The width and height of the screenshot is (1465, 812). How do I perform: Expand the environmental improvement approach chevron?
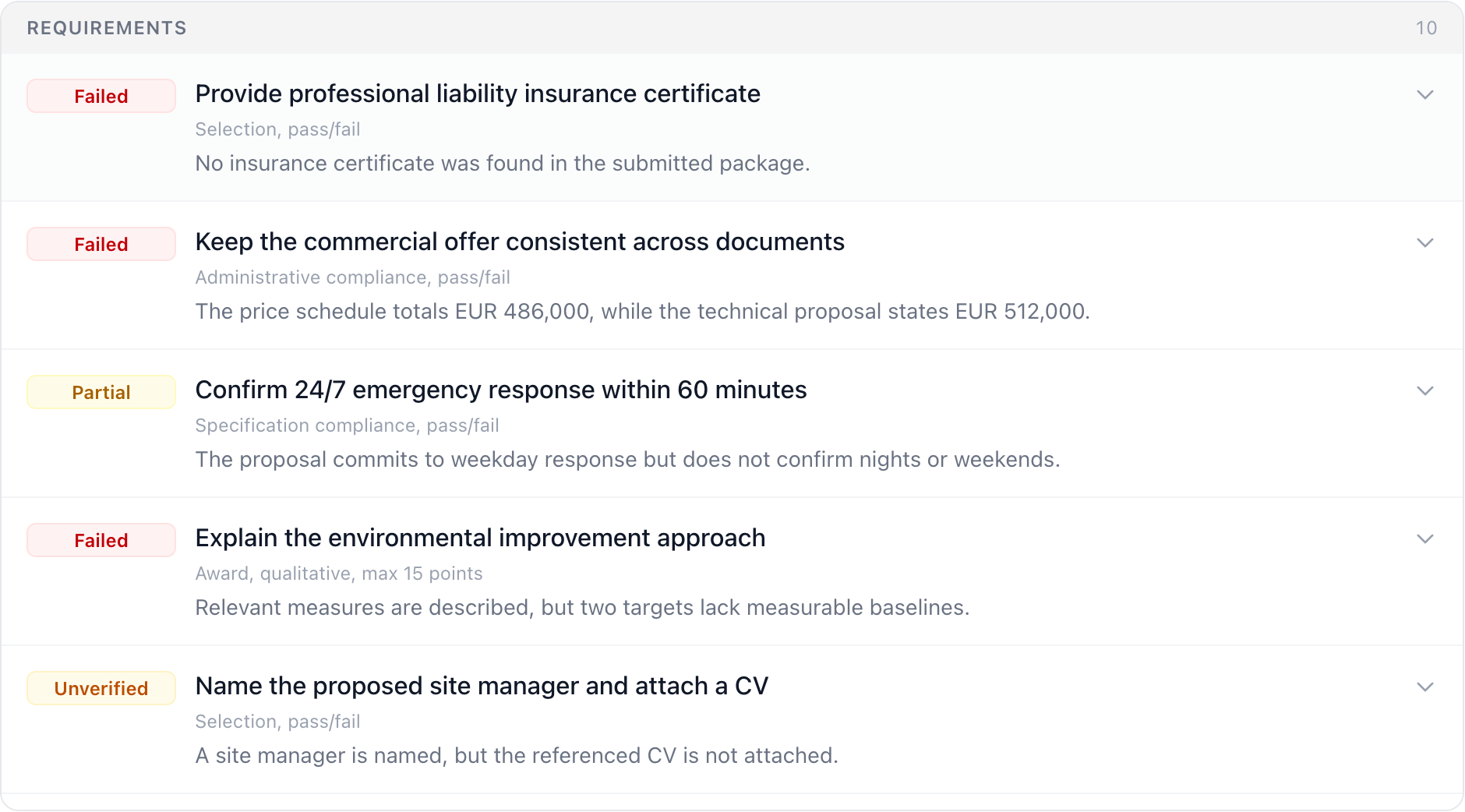tap(1424, 539)
